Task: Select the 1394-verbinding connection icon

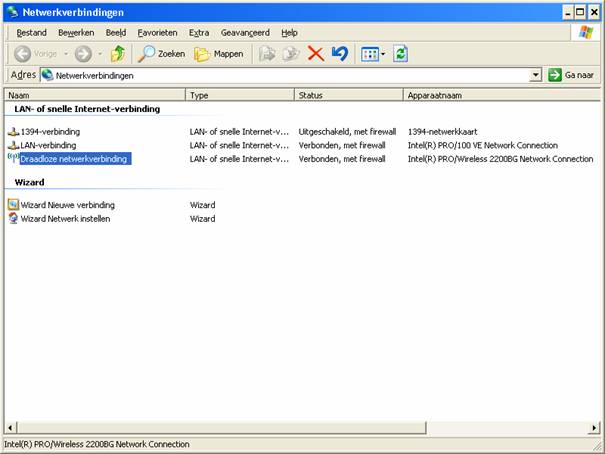Action: point(13,131)
